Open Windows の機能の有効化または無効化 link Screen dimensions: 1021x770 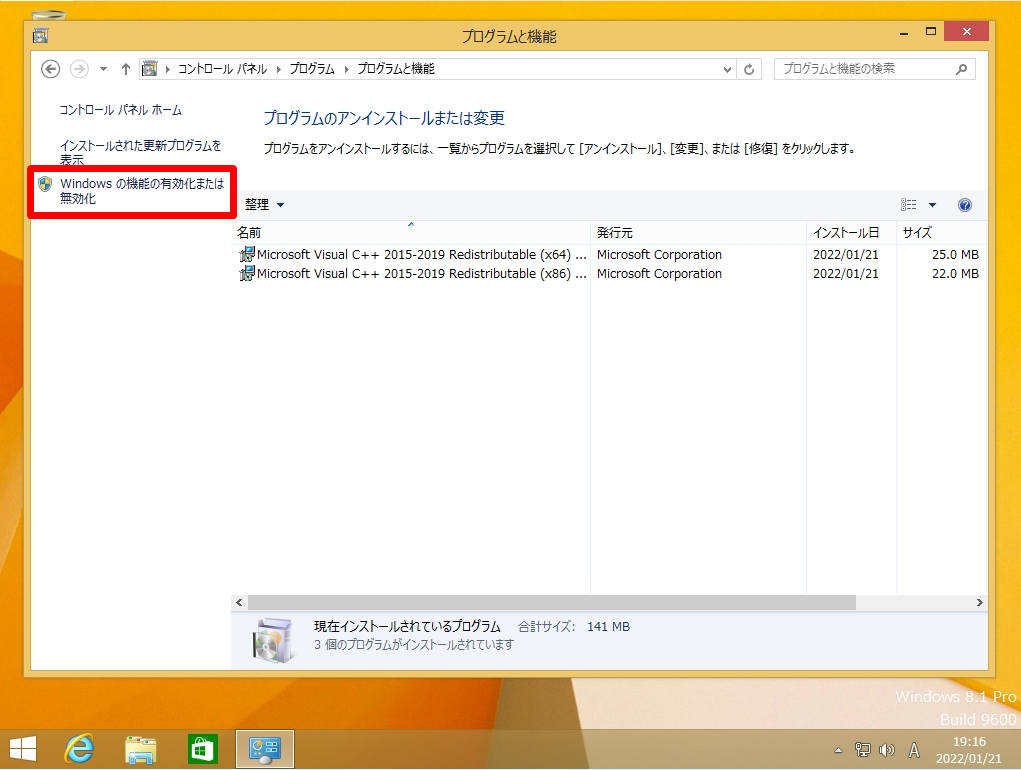142,191
